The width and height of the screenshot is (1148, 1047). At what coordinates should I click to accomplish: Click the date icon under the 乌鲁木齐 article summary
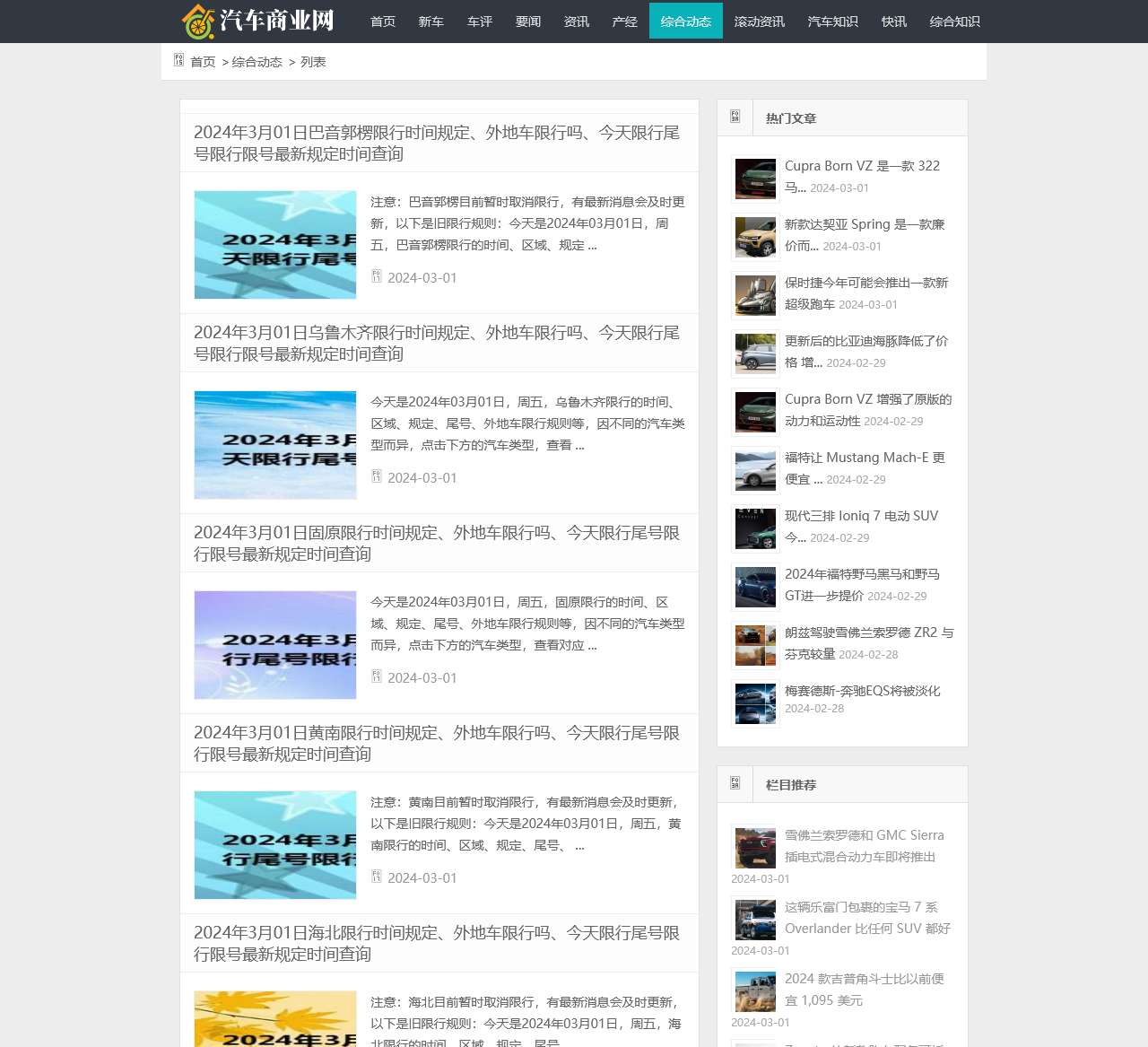pos(377,478)
